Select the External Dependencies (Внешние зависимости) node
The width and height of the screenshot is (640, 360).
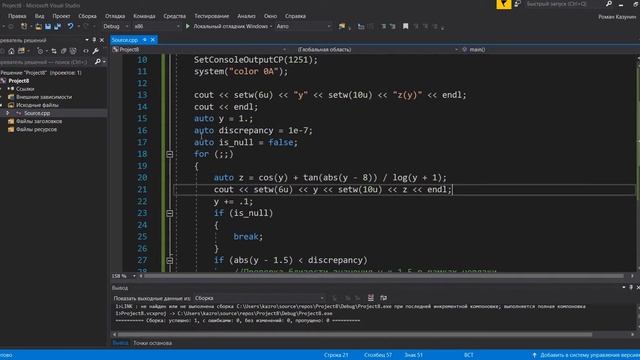tap(44, 97)
